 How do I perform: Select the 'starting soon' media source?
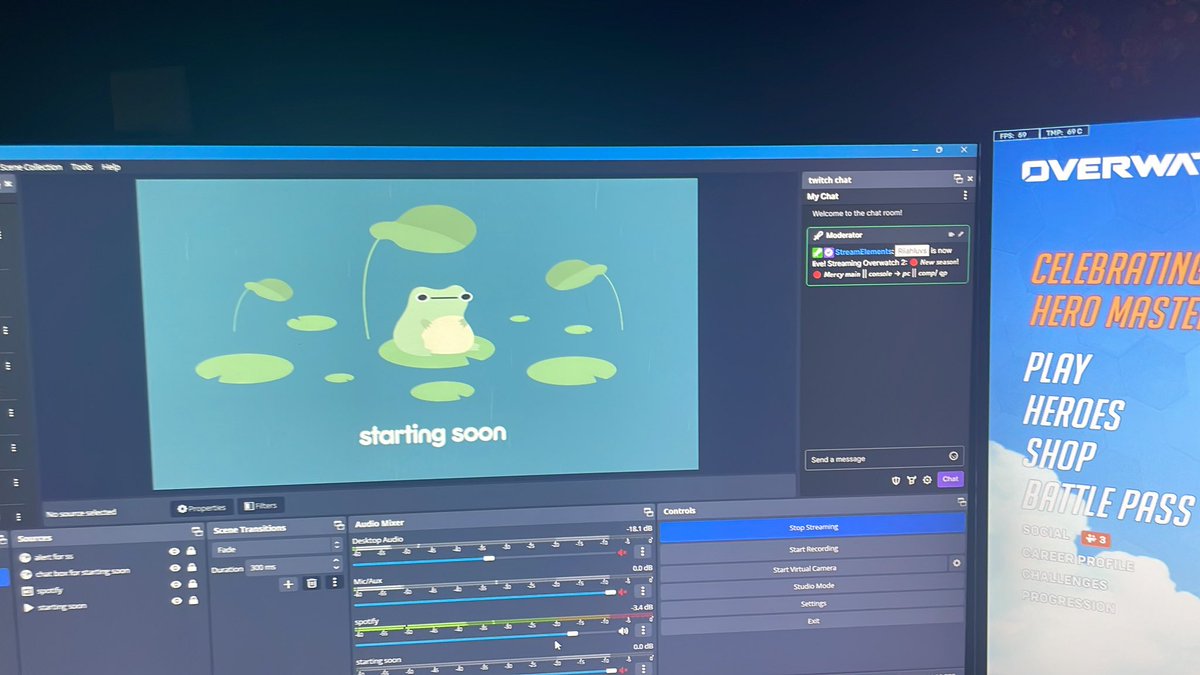[x=108, y=606]
